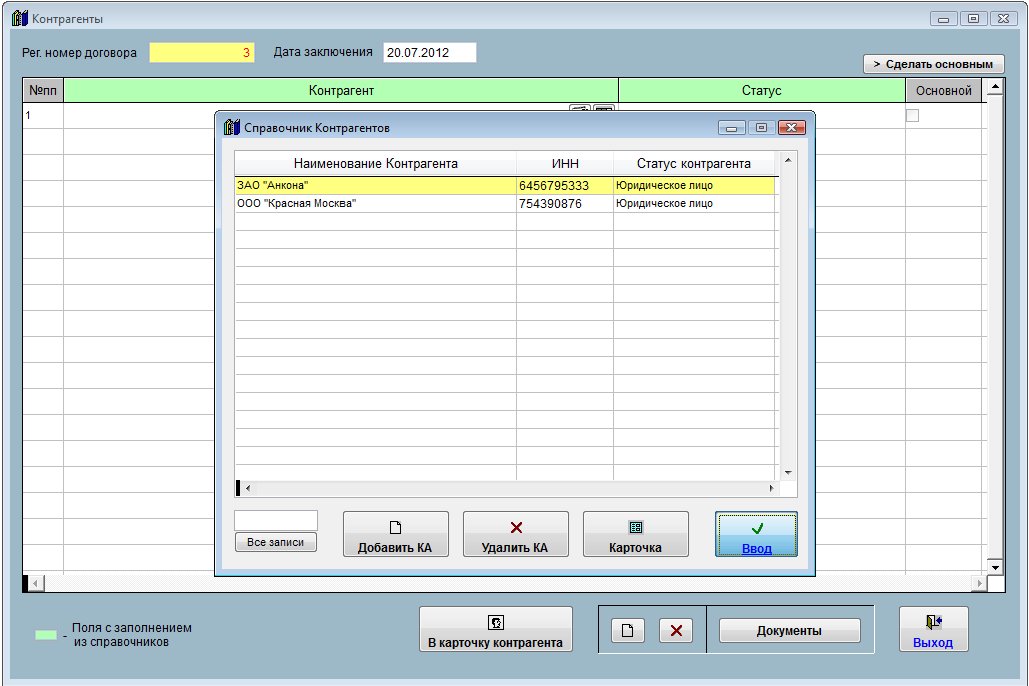The image size is (1029, 686).
Task: Click the new document icon beside Documents
Action: (x=627, y=631)
